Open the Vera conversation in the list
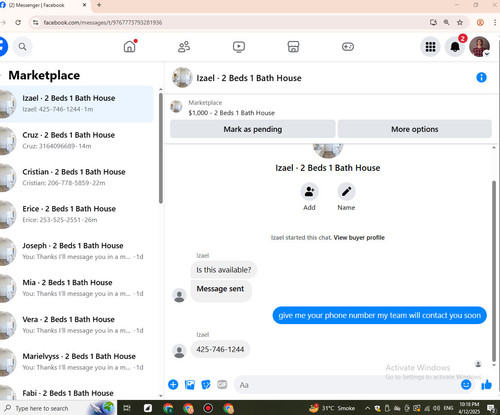500x415 pixels. coord(77,325)
